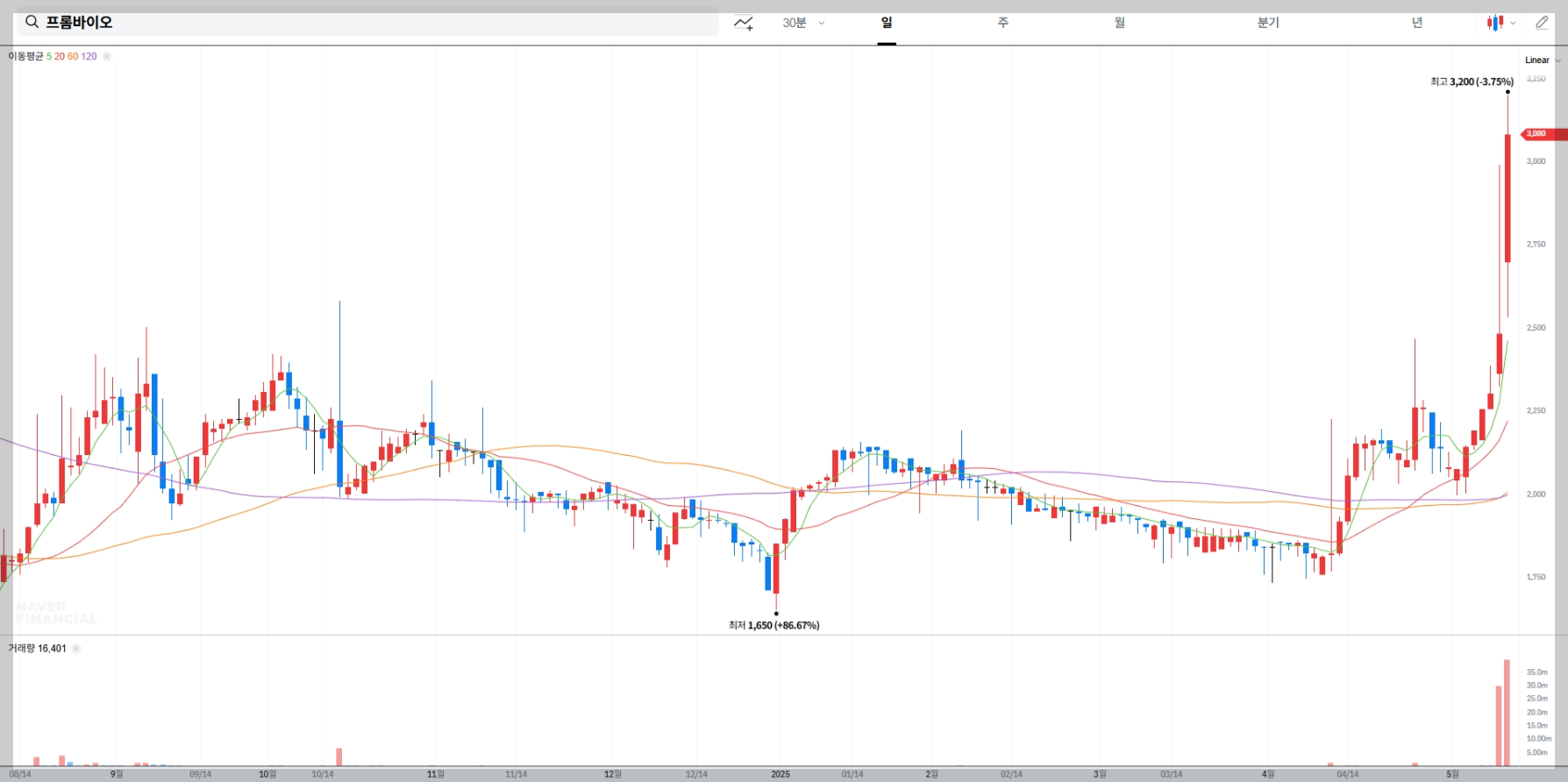Viewport: 1568px width, 782px height.
Task: Click the 11월 date axis label
Action: pos(435,774)
